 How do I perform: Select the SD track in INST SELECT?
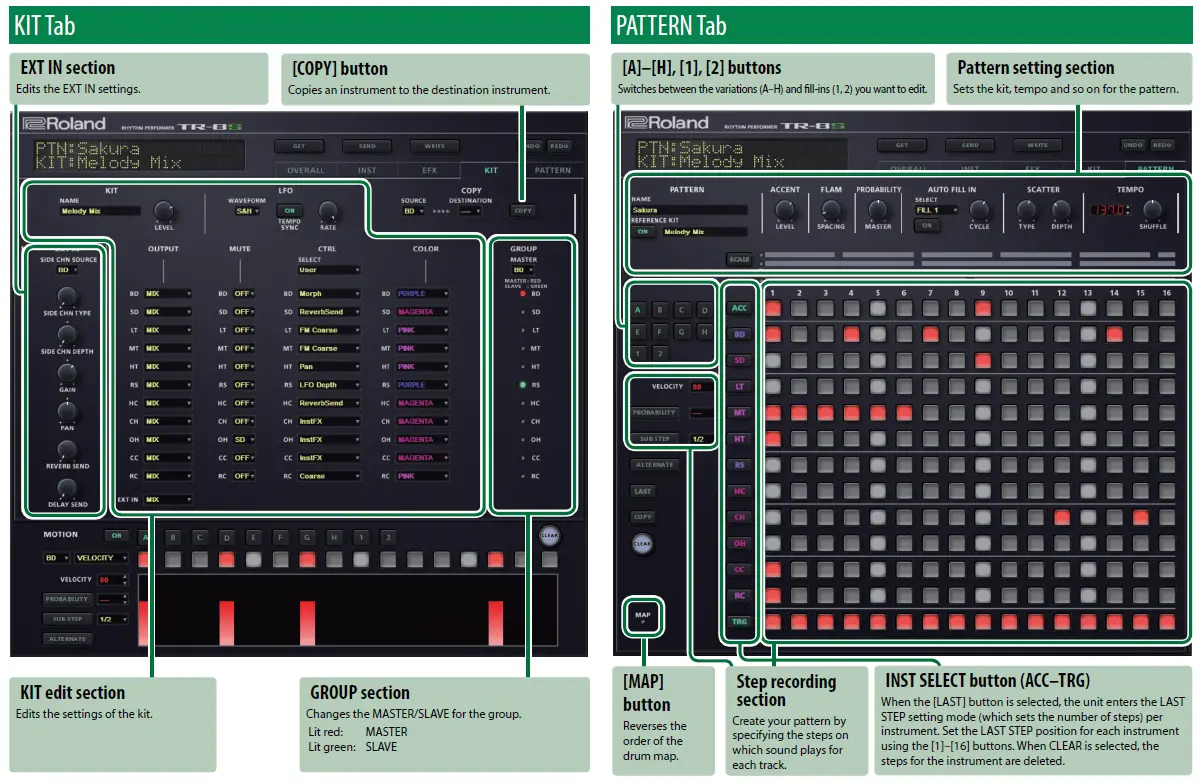[740, 361]
